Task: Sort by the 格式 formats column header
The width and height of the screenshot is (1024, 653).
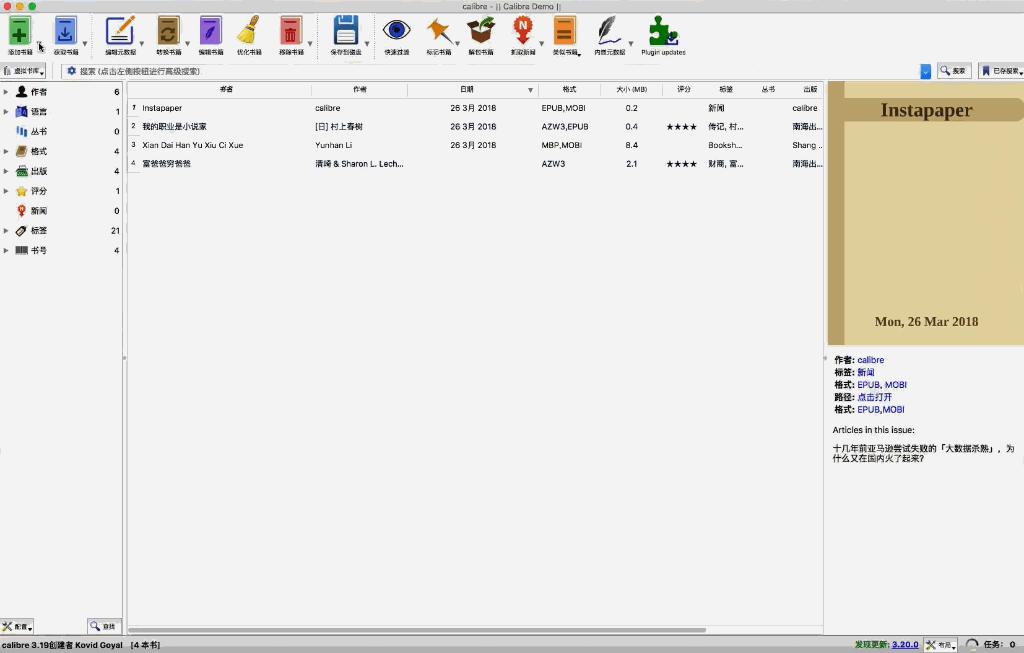Action: pyautogui.click(x=569, y=89)
